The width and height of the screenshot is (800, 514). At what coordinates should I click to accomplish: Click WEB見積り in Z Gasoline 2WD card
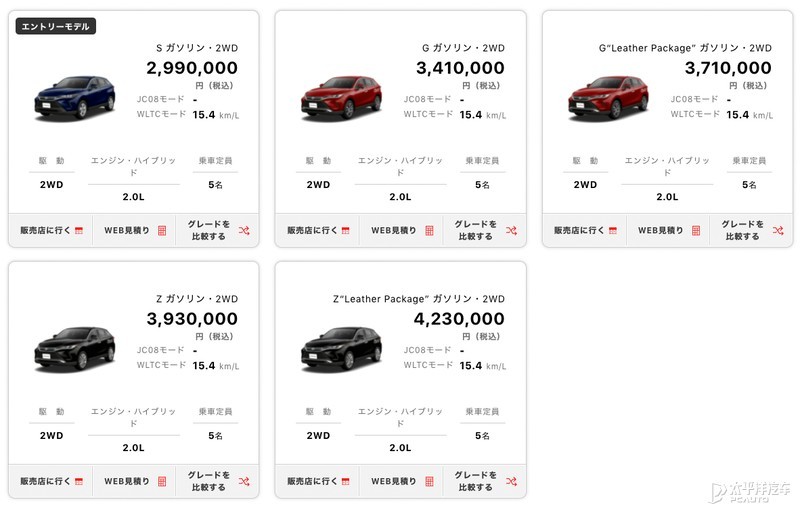[x=126, y=482]
